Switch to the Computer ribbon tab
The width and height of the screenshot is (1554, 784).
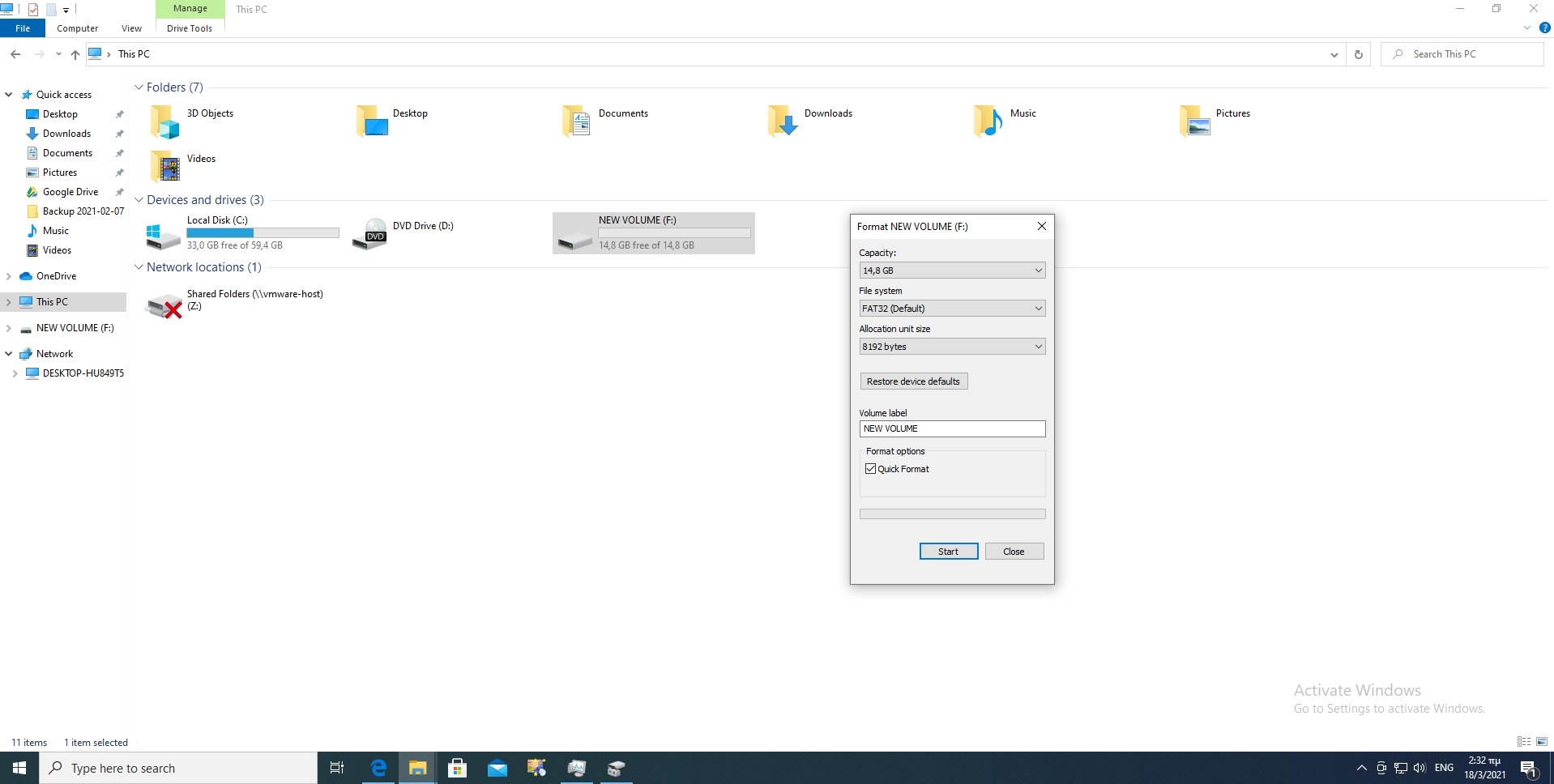click(77, 28)
